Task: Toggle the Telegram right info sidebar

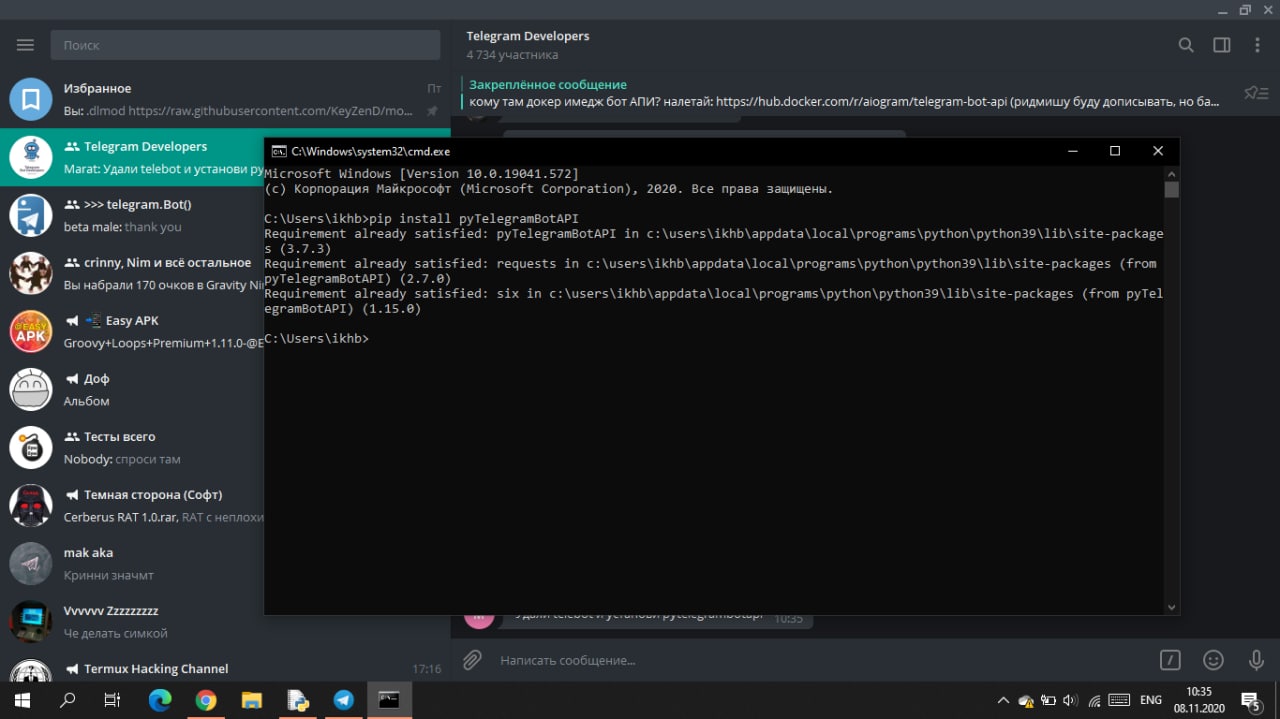Action: click(x=1221, y=45)
